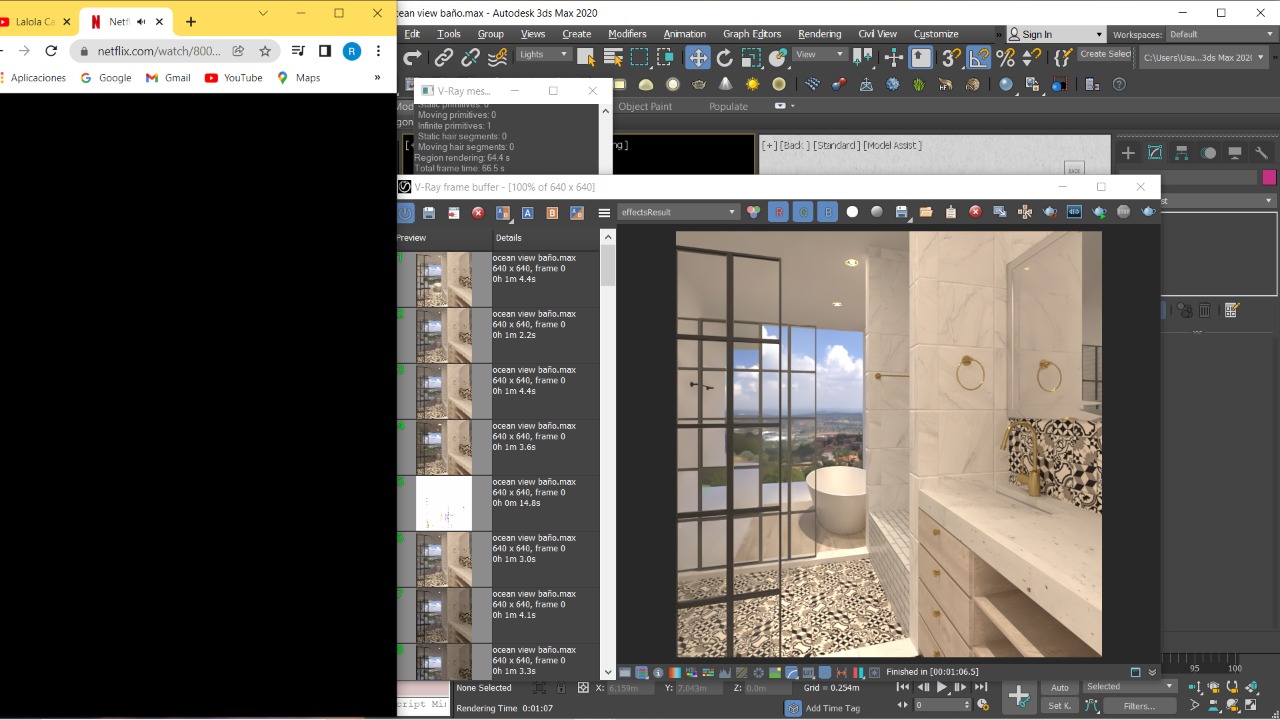Open the Group menu
1280x720 pixels.
point(491,34)
